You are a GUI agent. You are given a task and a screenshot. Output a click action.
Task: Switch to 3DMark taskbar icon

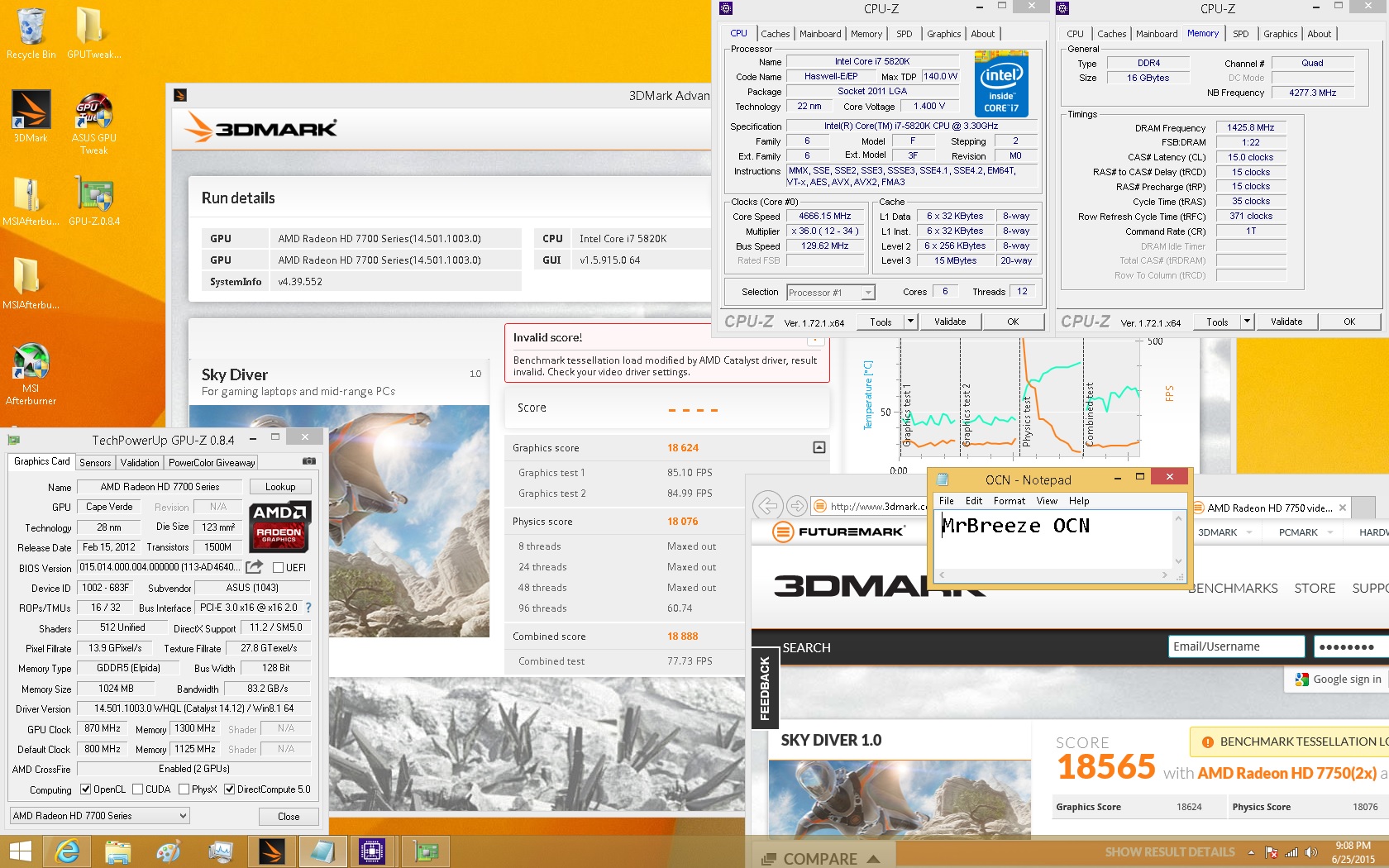click(x=271, y=851)
